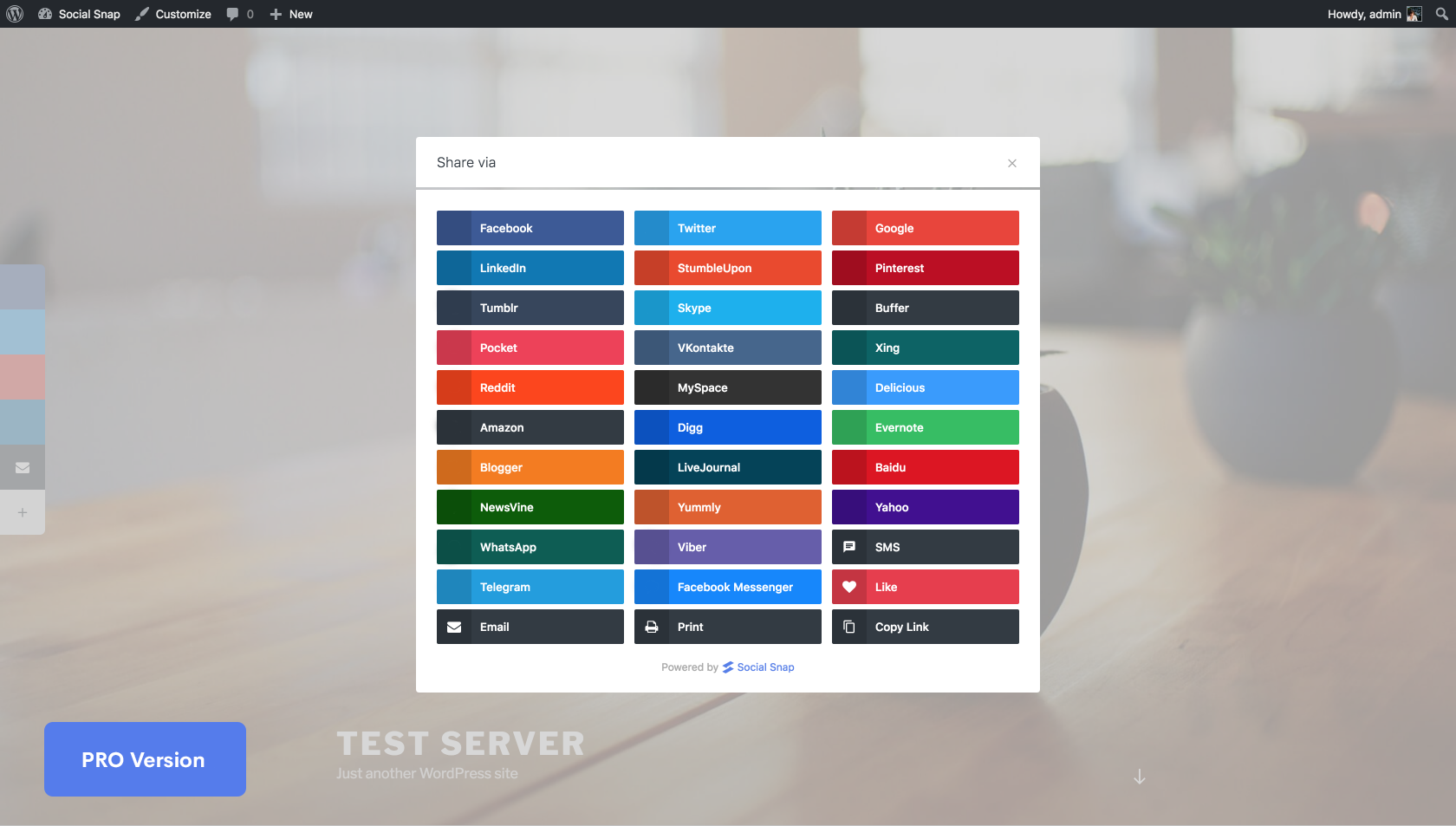Open the Social Snap admin menu
Image resolution: width=1456 pixels, height=826 pixels.
pyautogui.click(x=79, y=14)
